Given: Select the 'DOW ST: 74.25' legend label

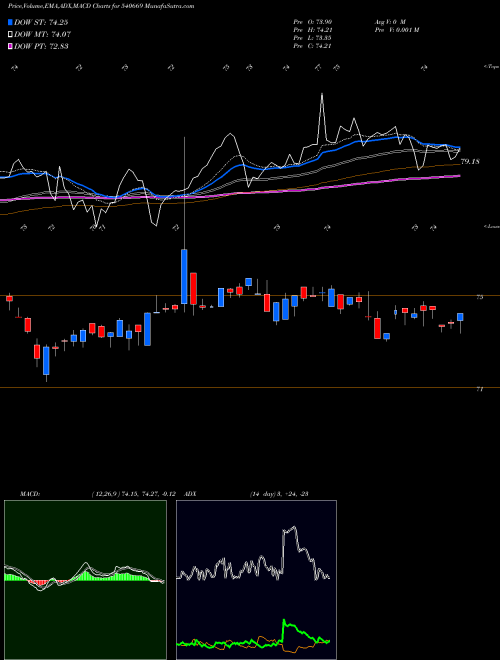Looking at the screenshot, I should pos(41,22).
